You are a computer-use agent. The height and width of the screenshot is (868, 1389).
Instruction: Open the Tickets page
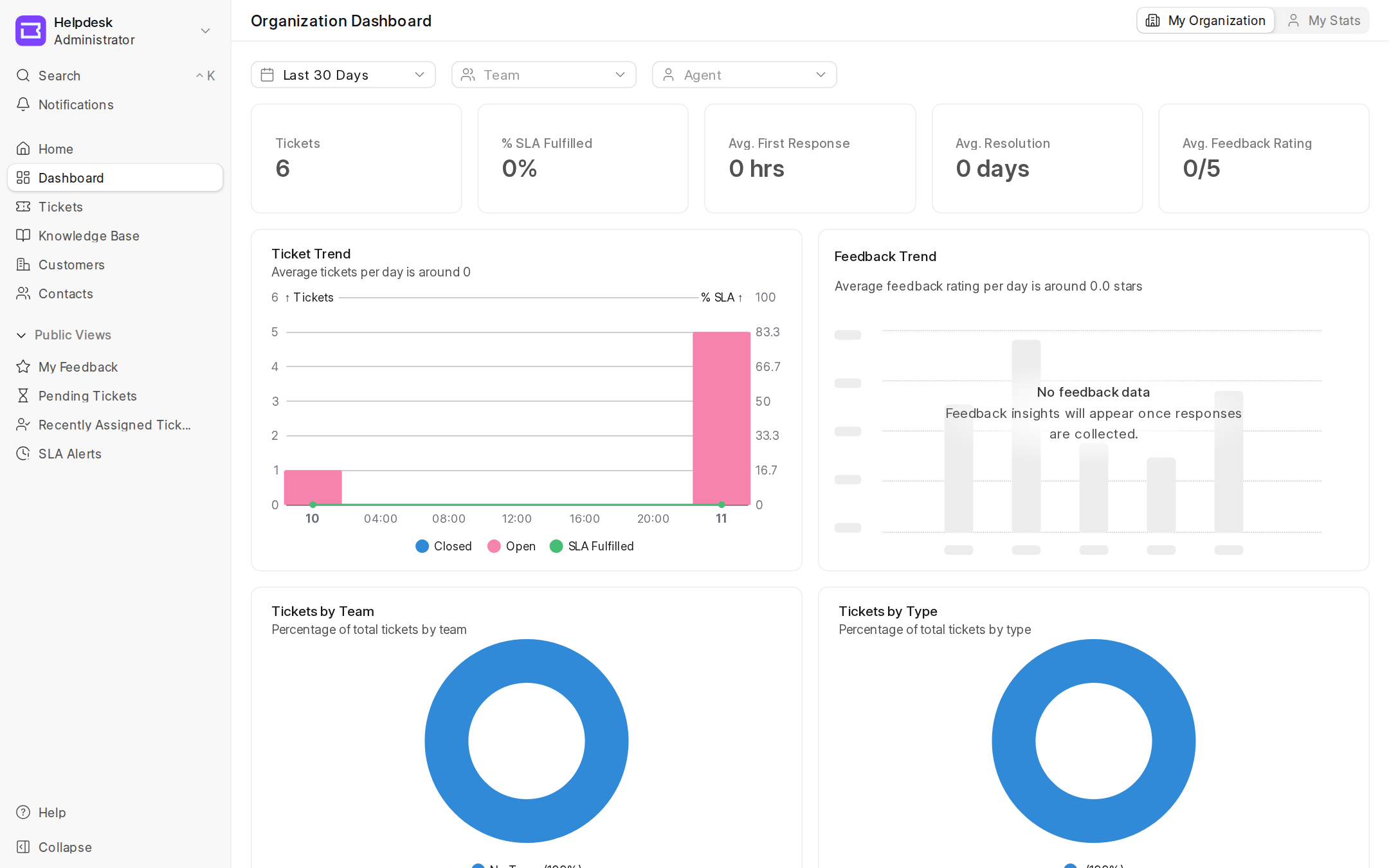pyautogui.click(x=115, y=206)
